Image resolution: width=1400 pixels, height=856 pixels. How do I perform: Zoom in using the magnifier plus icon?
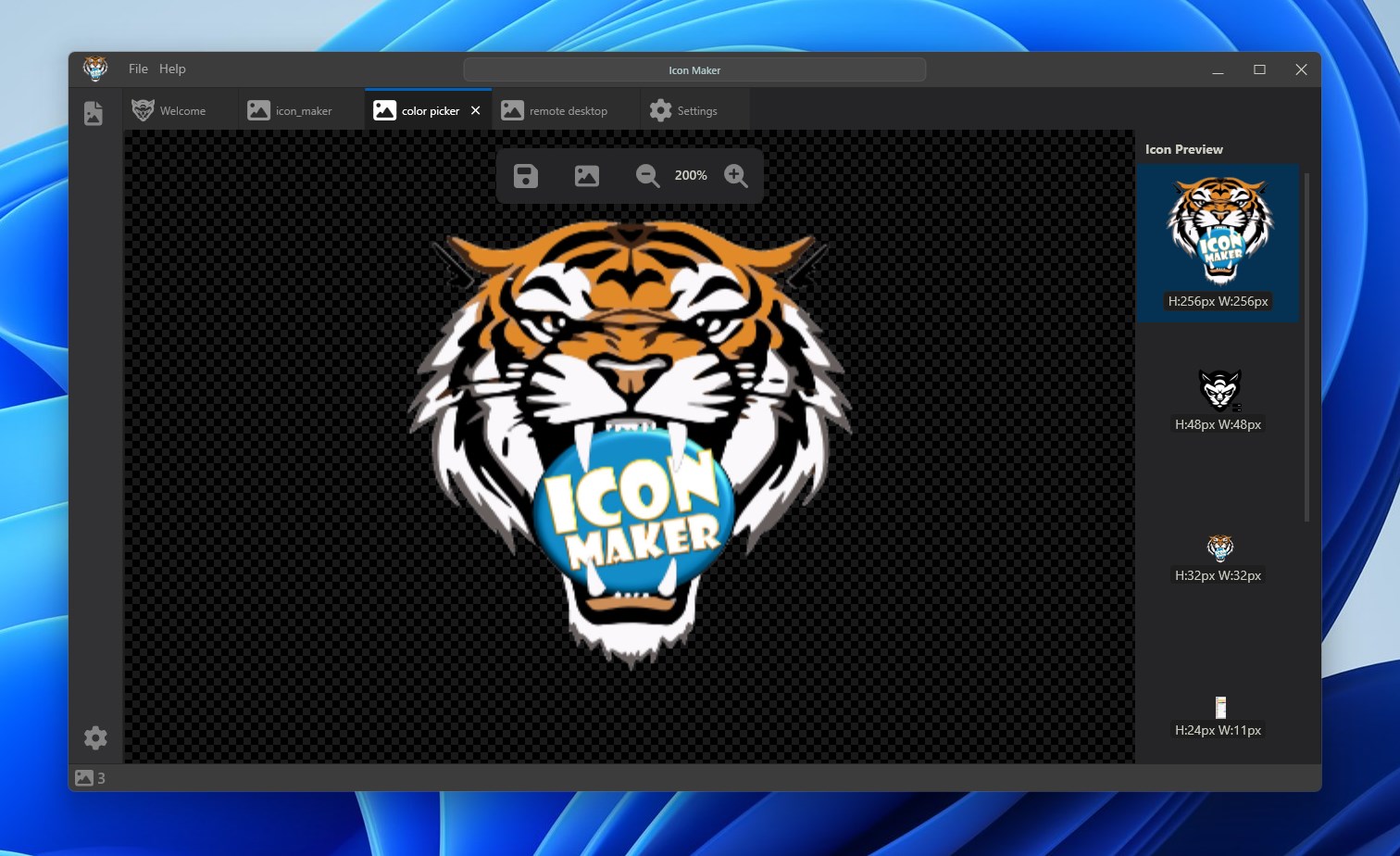point(736,175)
